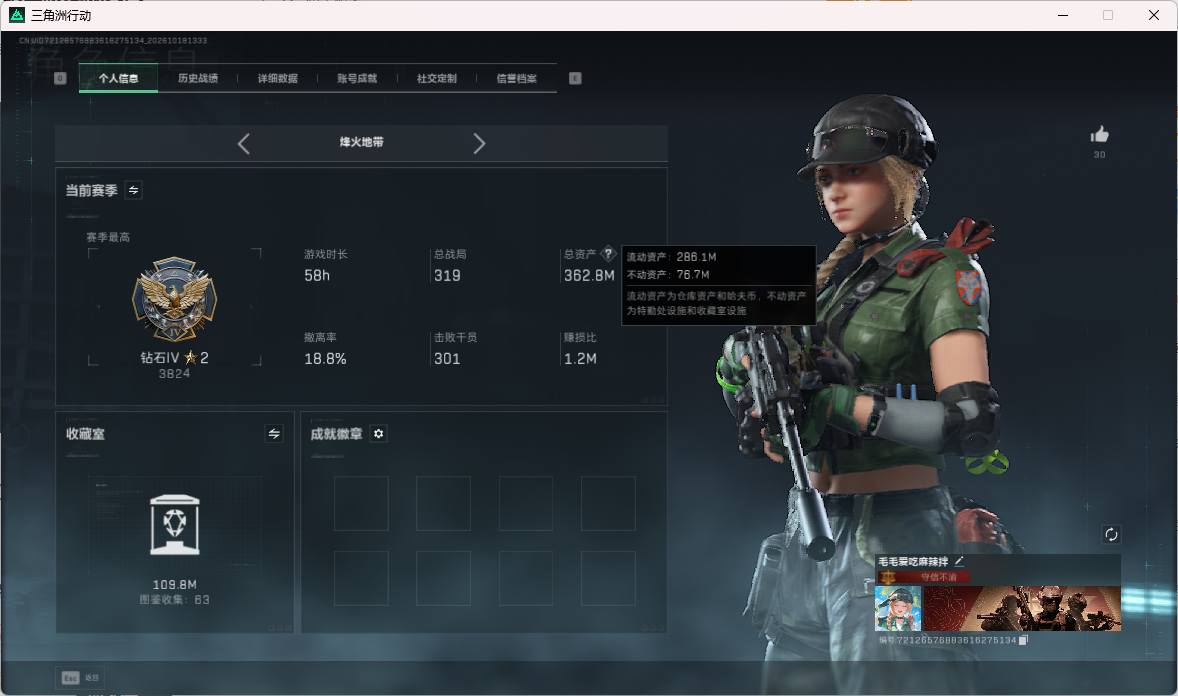Give a like with the thumbs-up icon

1100,135
